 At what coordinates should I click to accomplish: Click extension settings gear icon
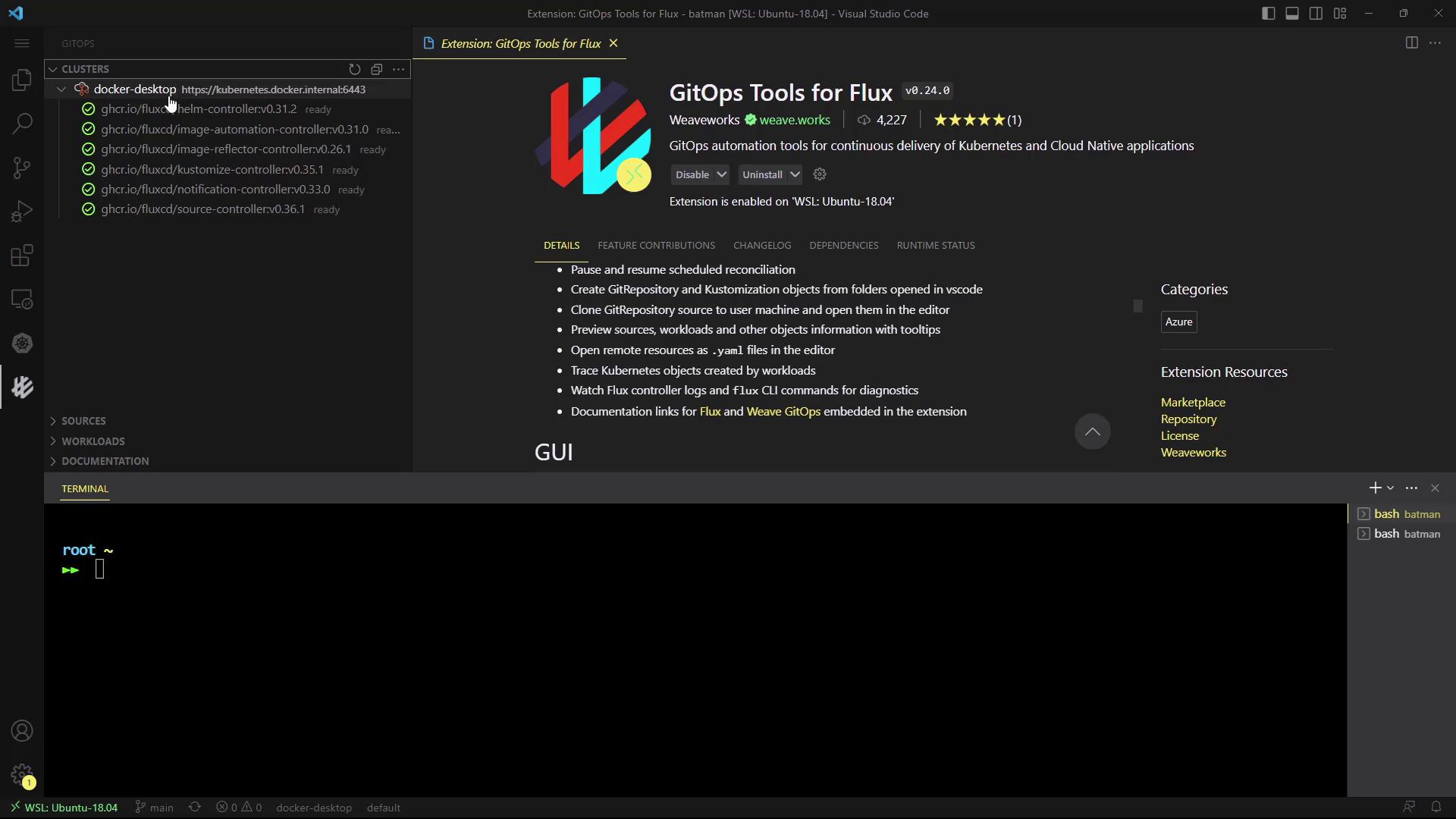point(819,174)
